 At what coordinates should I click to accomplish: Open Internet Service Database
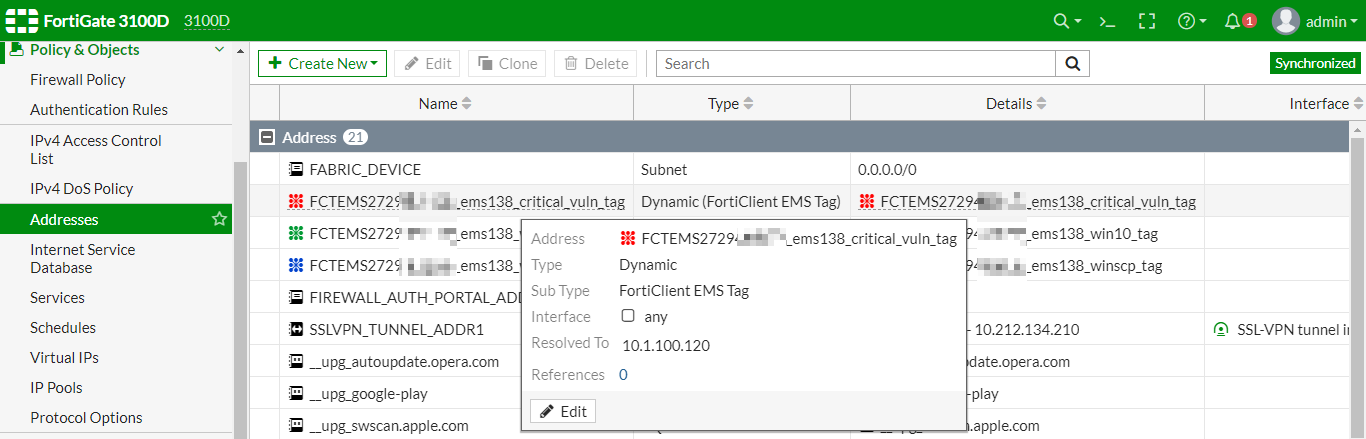point(82,259)
